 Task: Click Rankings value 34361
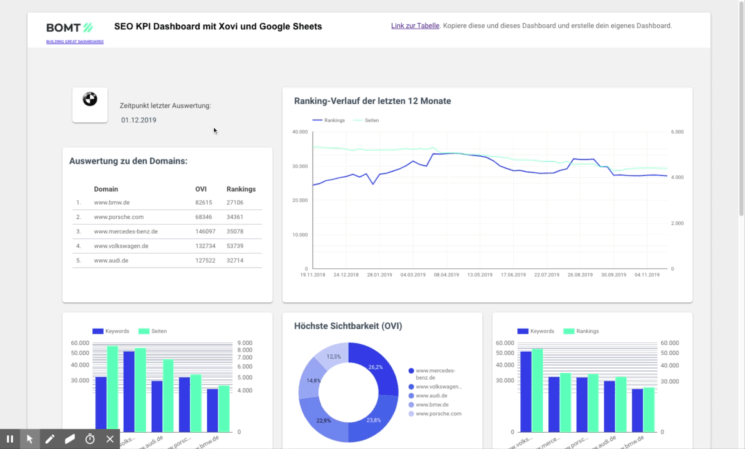point(235,217)
